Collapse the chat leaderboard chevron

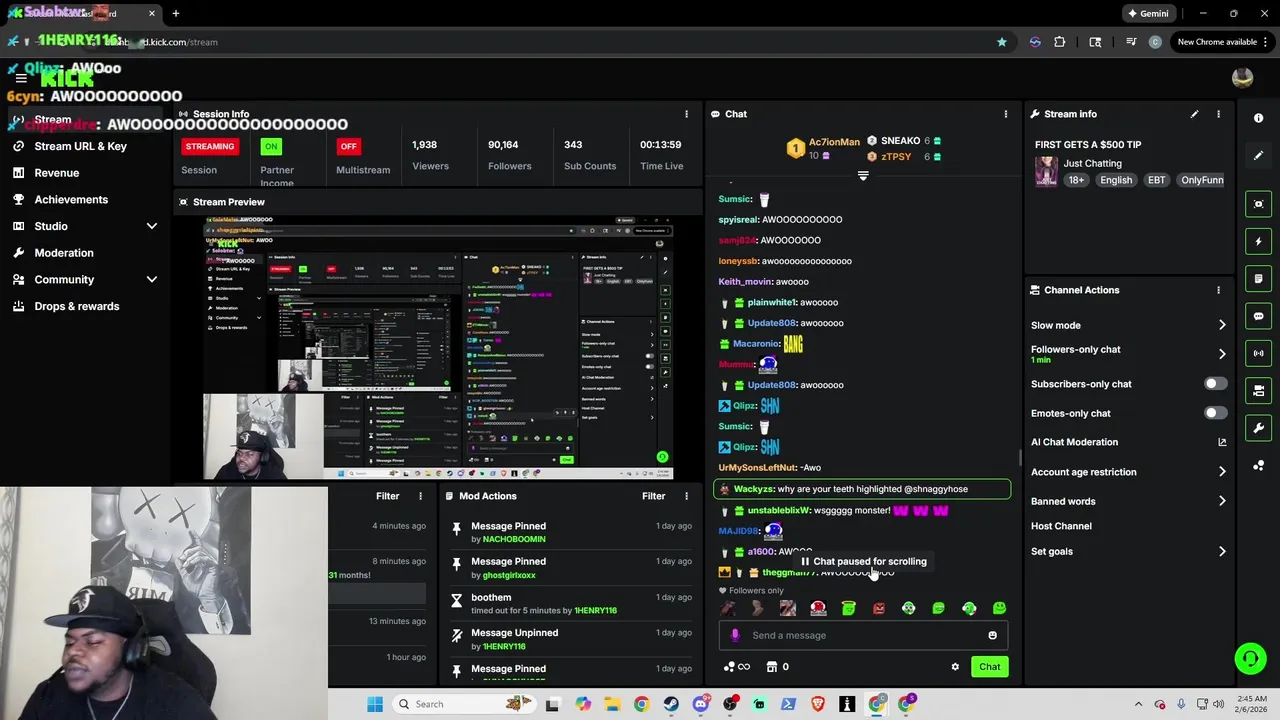(x=863, y=175)
